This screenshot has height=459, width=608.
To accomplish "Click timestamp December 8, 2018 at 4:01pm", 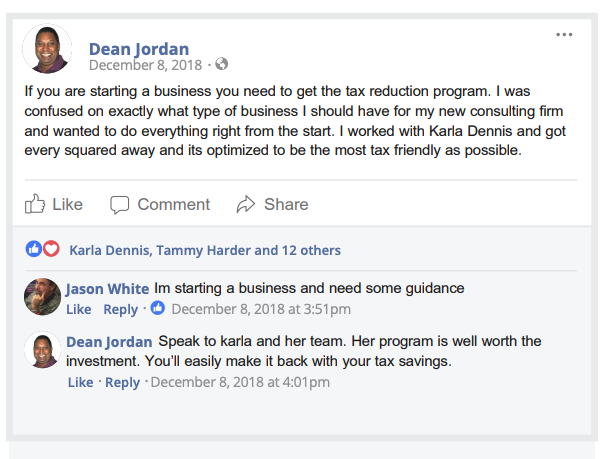I will [240, 382].
